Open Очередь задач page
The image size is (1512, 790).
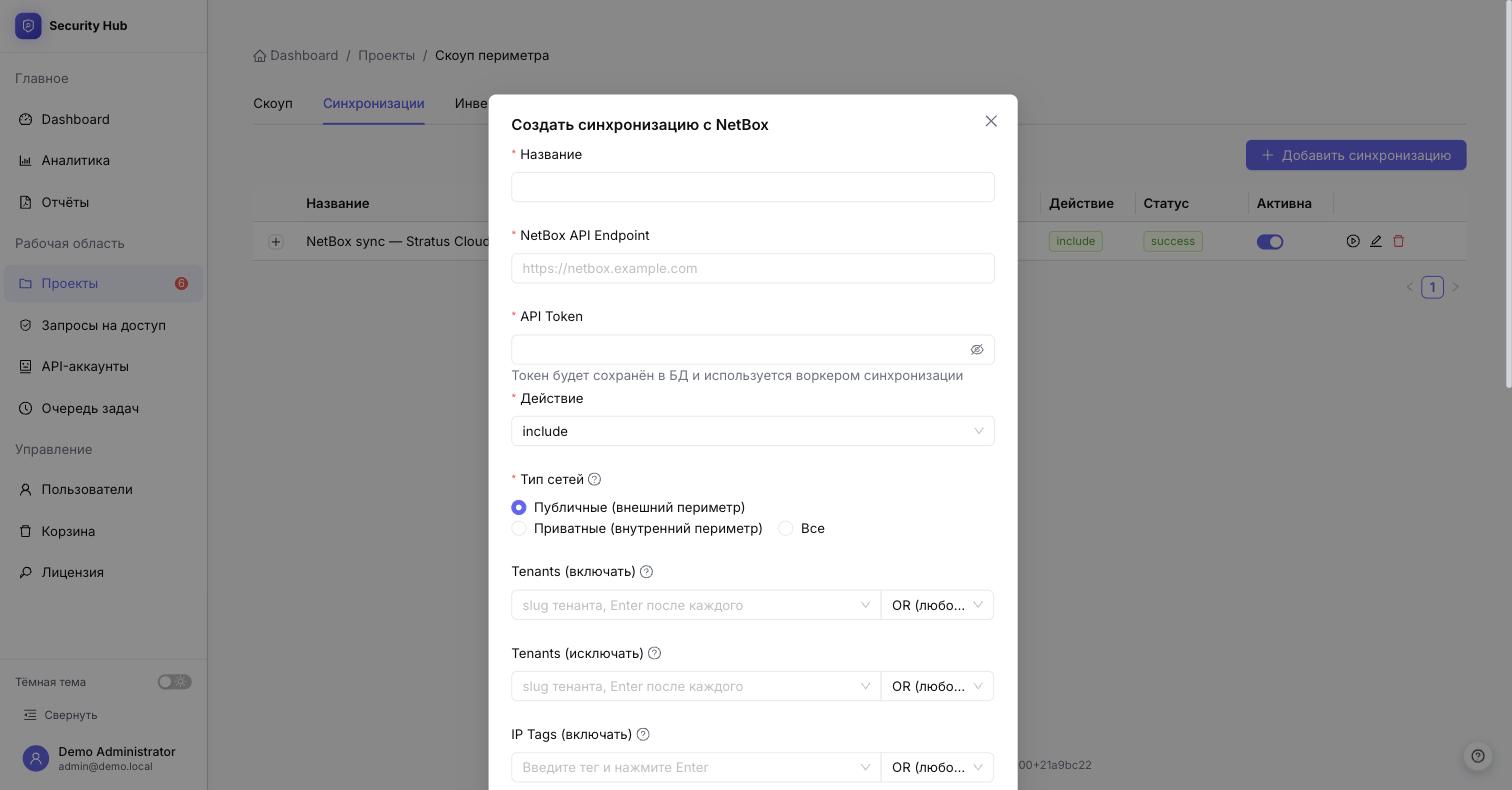tap(103, 408)
